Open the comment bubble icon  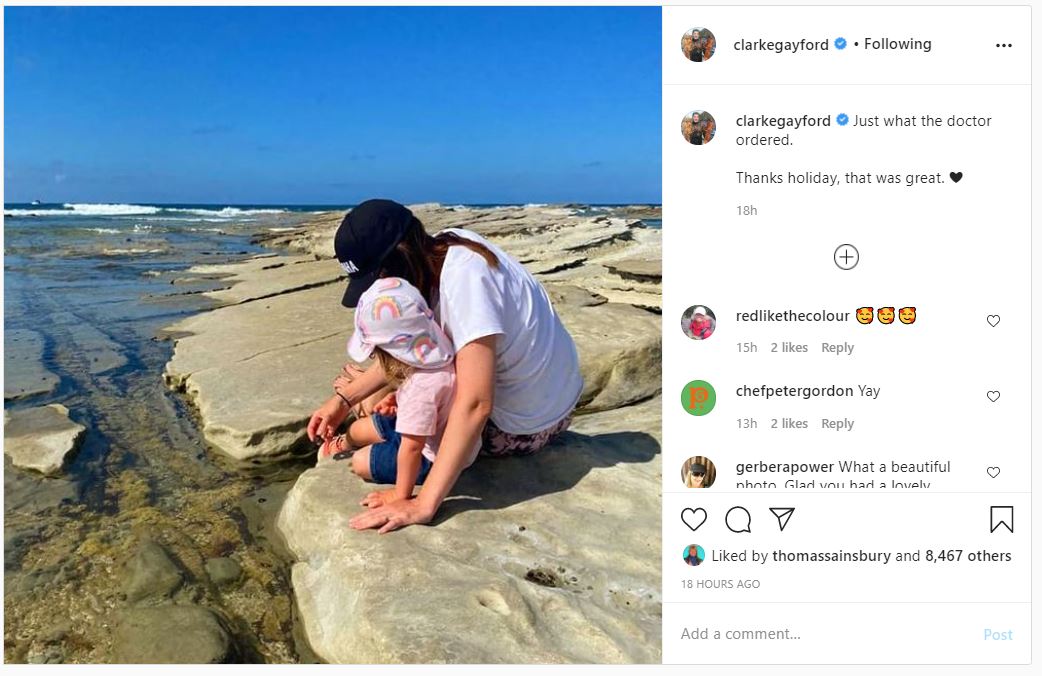(738, 519)
